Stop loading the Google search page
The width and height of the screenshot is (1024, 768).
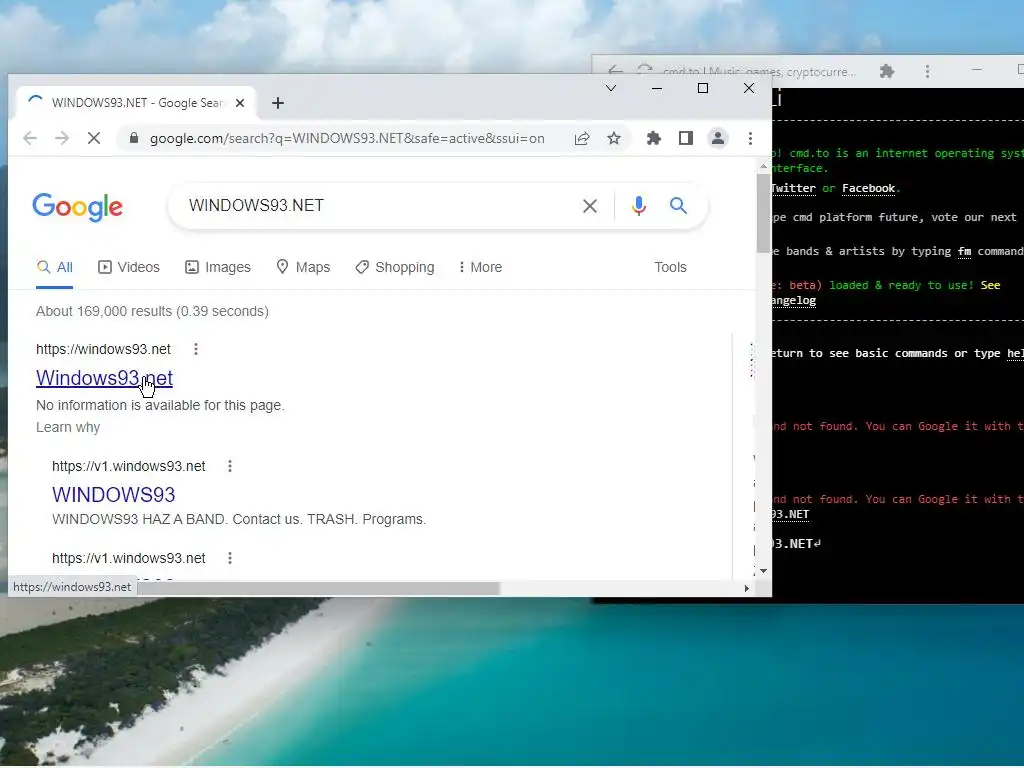(x=94, y=138)
